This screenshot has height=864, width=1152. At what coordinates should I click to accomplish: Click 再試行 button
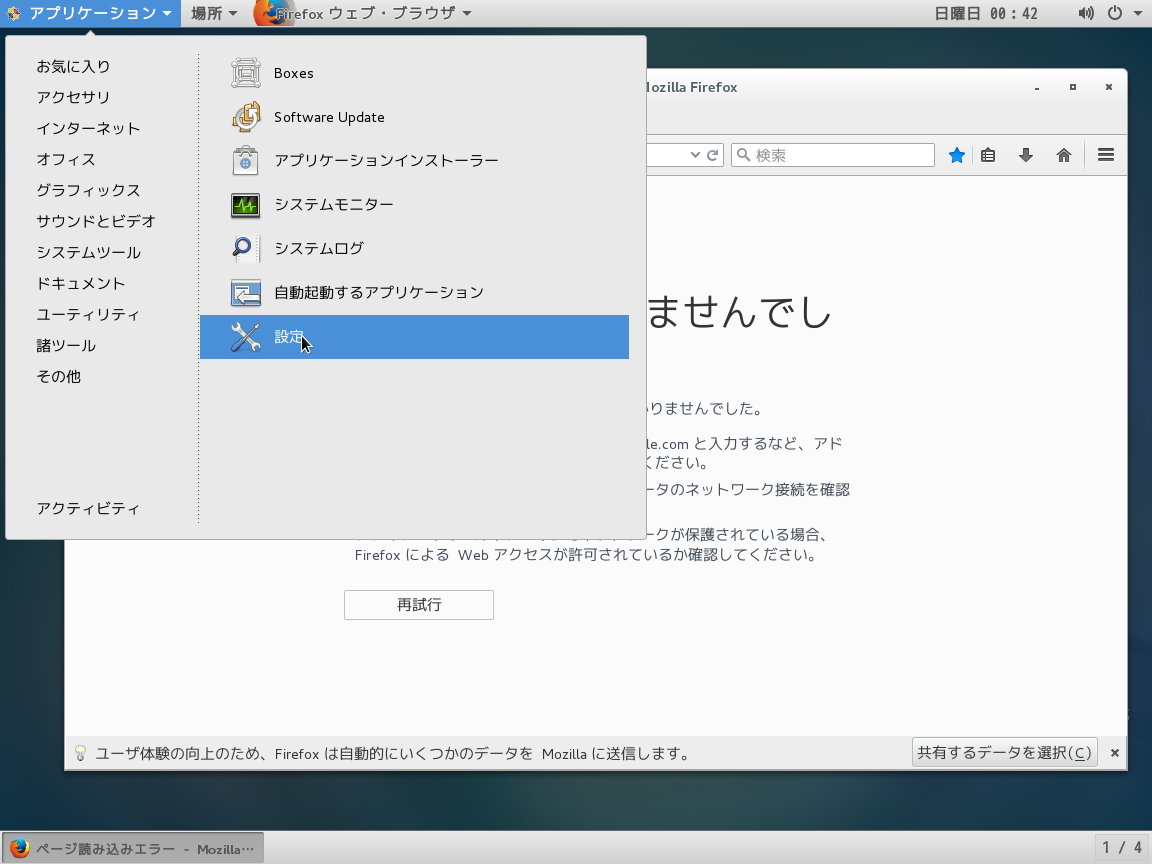tap(419, 605)
